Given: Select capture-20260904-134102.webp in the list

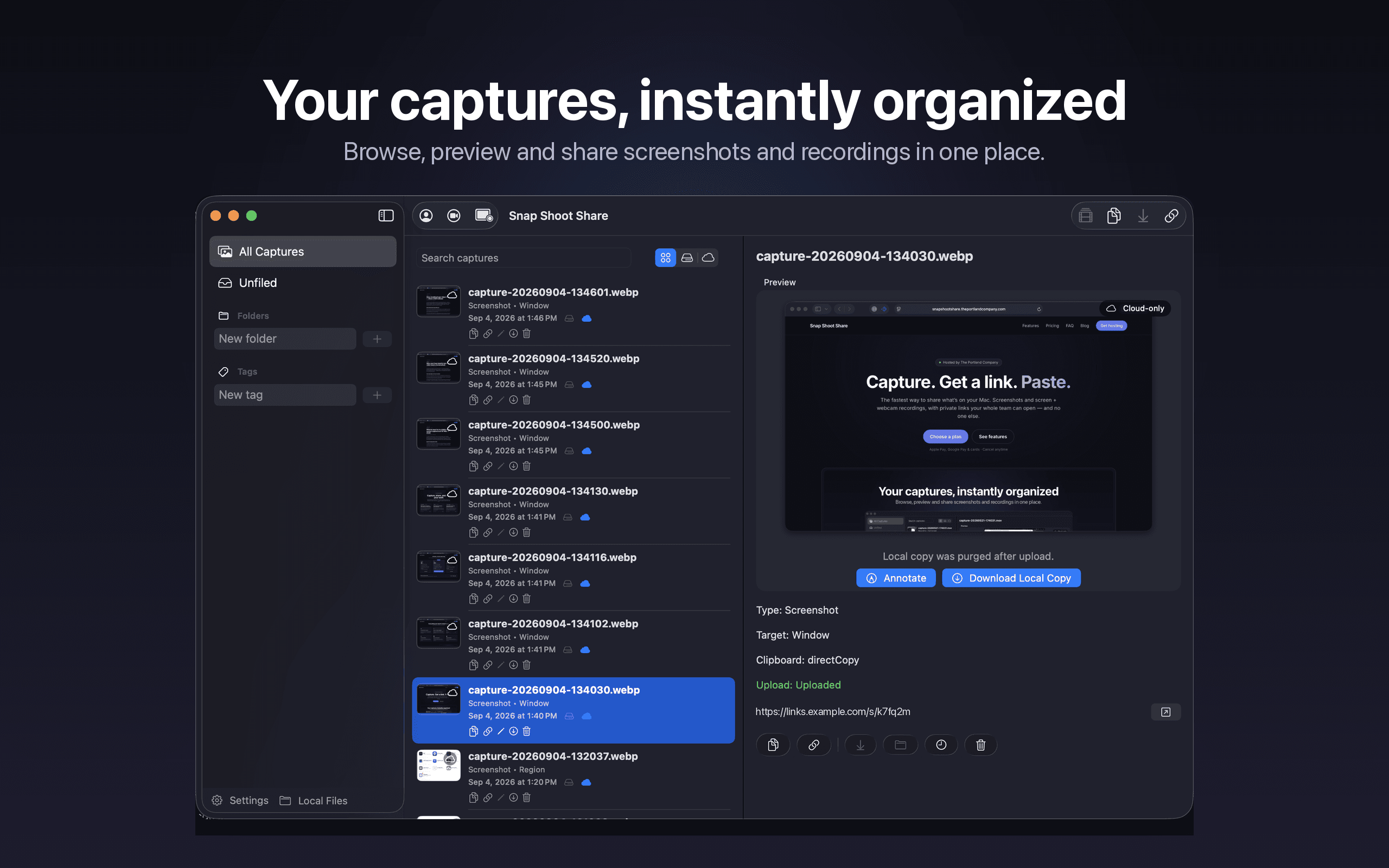Looking at the screenshot, I should coord(574,644).
